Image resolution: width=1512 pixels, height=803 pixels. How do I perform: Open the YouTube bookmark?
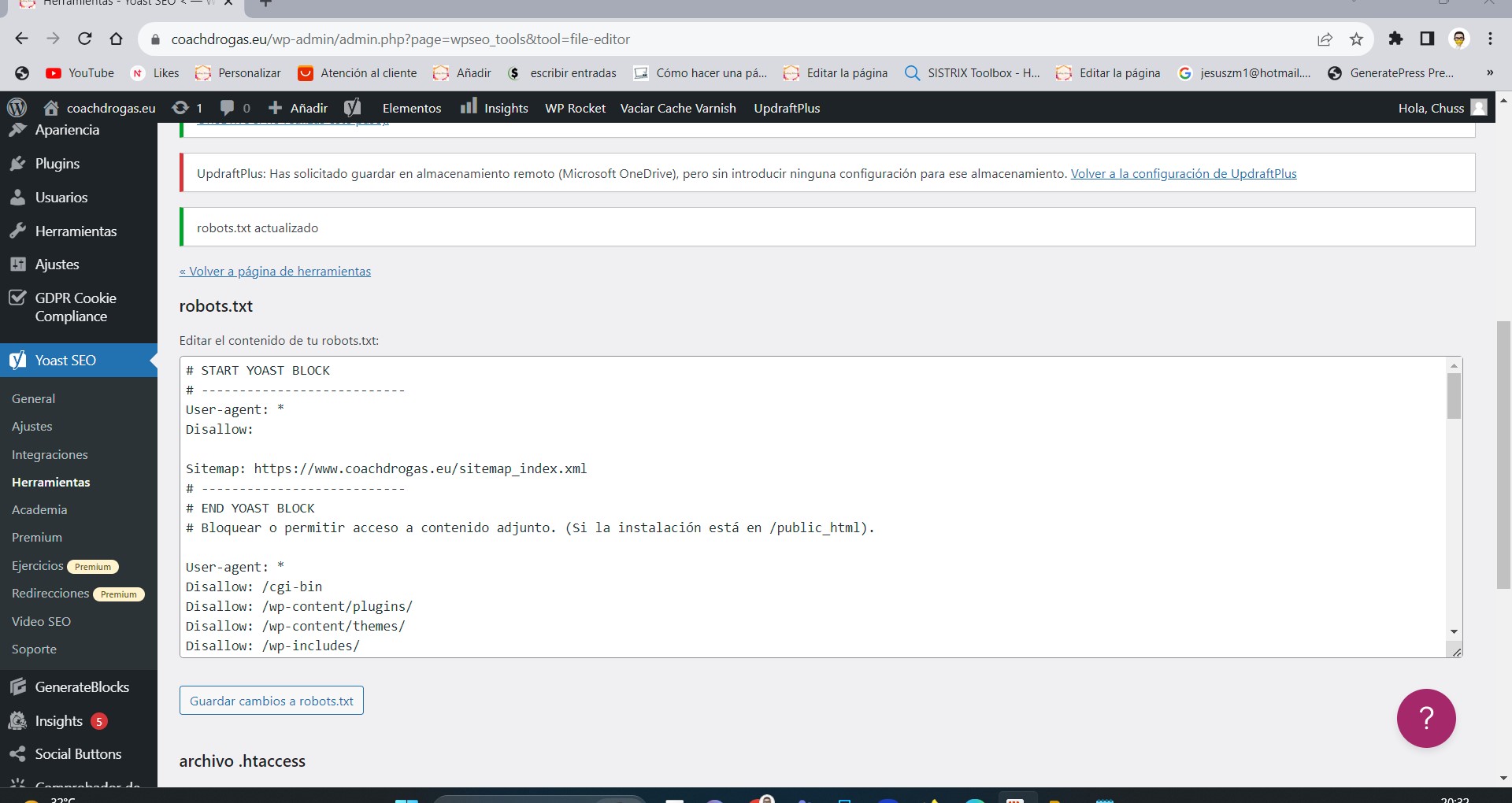tap(80, 72)
